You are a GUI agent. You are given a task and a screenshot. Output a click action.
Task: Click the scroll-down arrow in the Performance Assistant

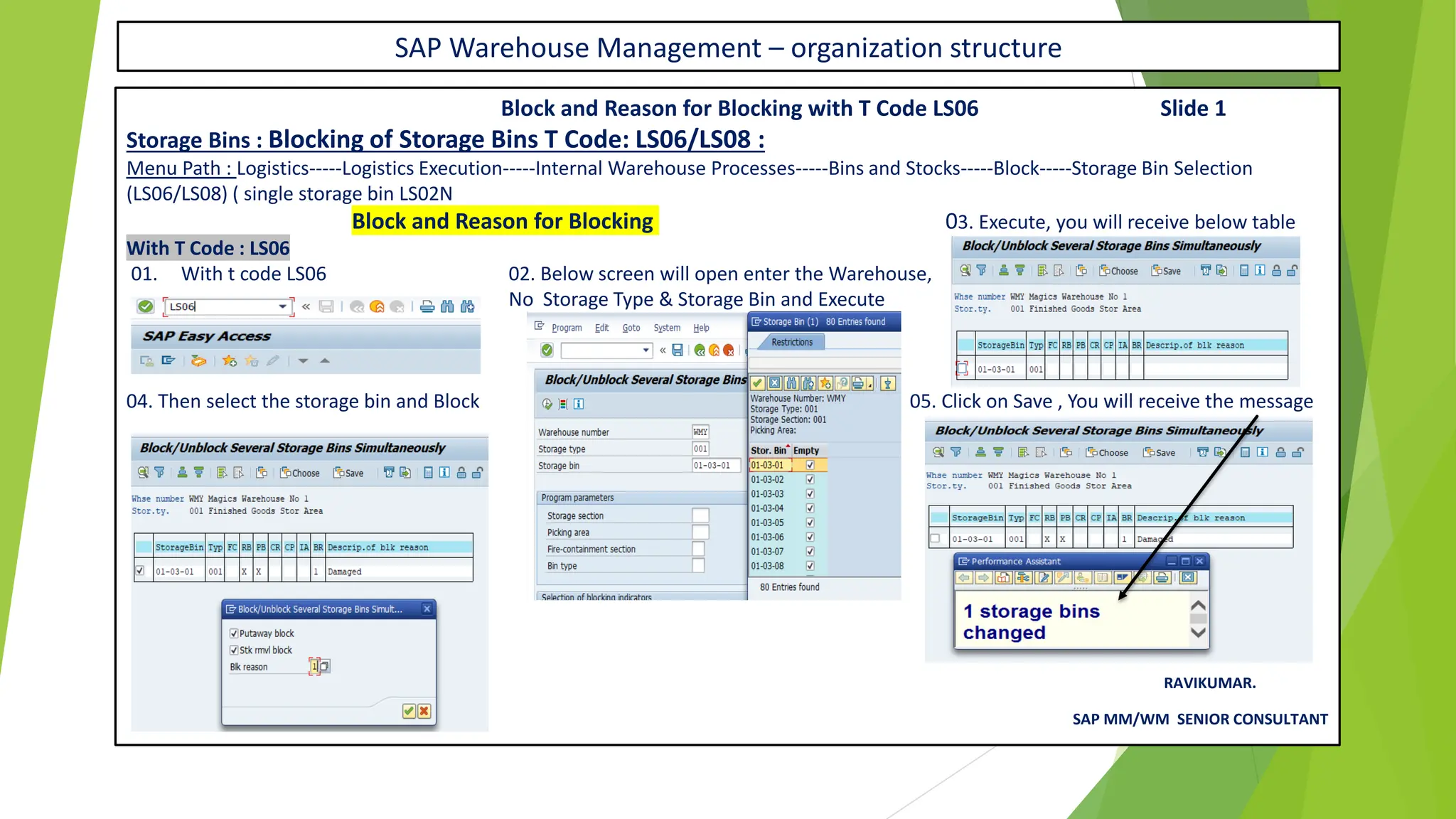[x=1199, y=632]
